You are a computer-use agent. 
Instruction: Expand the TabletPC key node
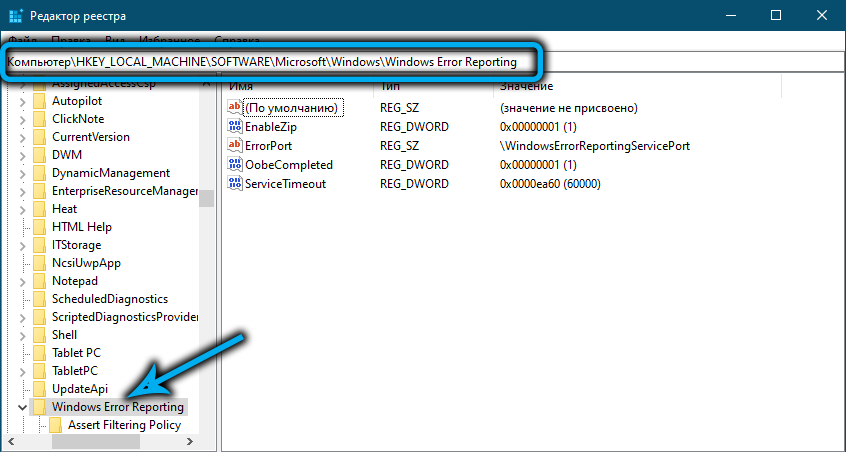22,371
